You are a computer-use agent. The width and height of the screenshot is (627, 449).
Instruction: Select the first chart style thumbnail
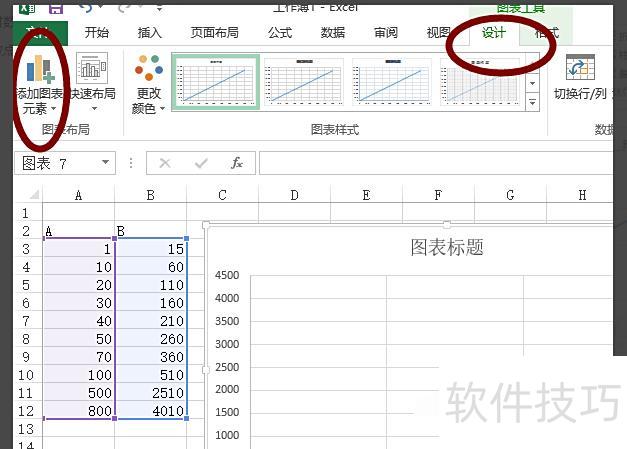216,82
